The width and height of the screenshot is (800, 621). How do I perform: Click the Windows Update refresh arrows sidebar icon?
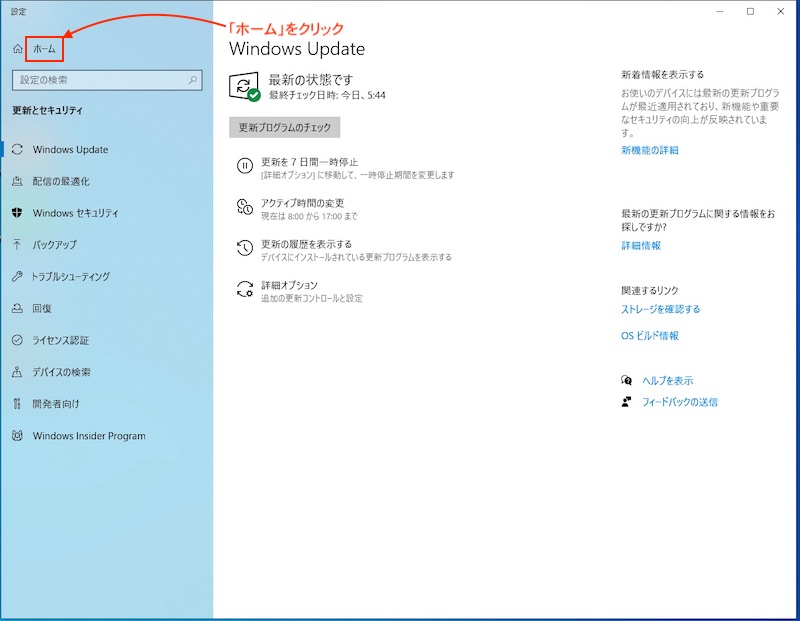tap(17, 150)
